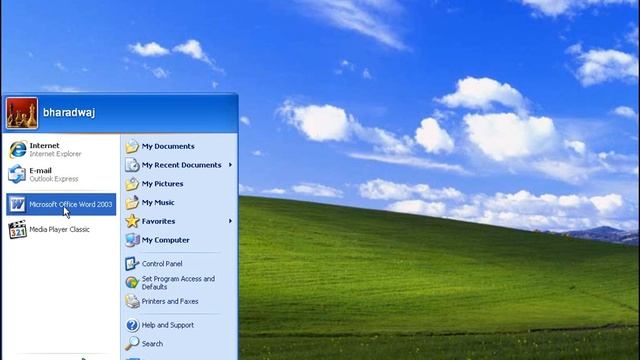Click the Microsoft Word 2003 icon
The height and width of the screenshot is (360, 640).
(x=17, y=204)
